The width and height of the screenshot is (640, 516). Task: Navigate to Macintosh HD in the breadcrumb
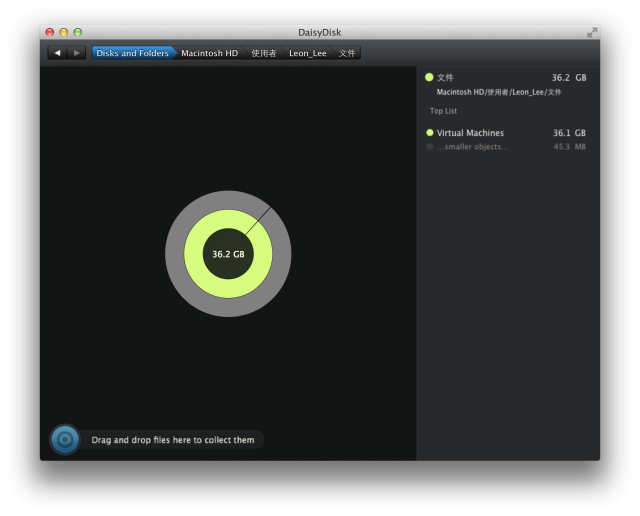[x=209, y=53]
